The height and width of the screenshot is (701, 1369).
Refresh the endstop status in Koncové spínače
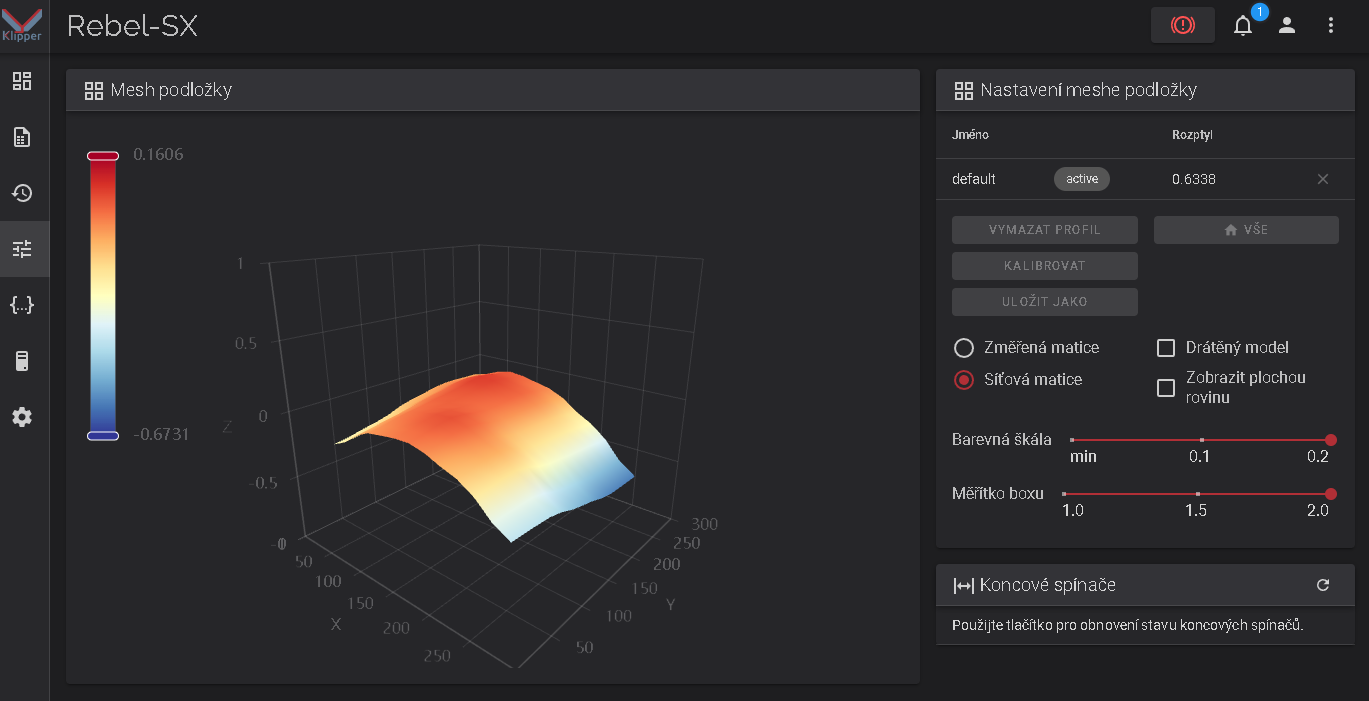[x=1323, y=585]
